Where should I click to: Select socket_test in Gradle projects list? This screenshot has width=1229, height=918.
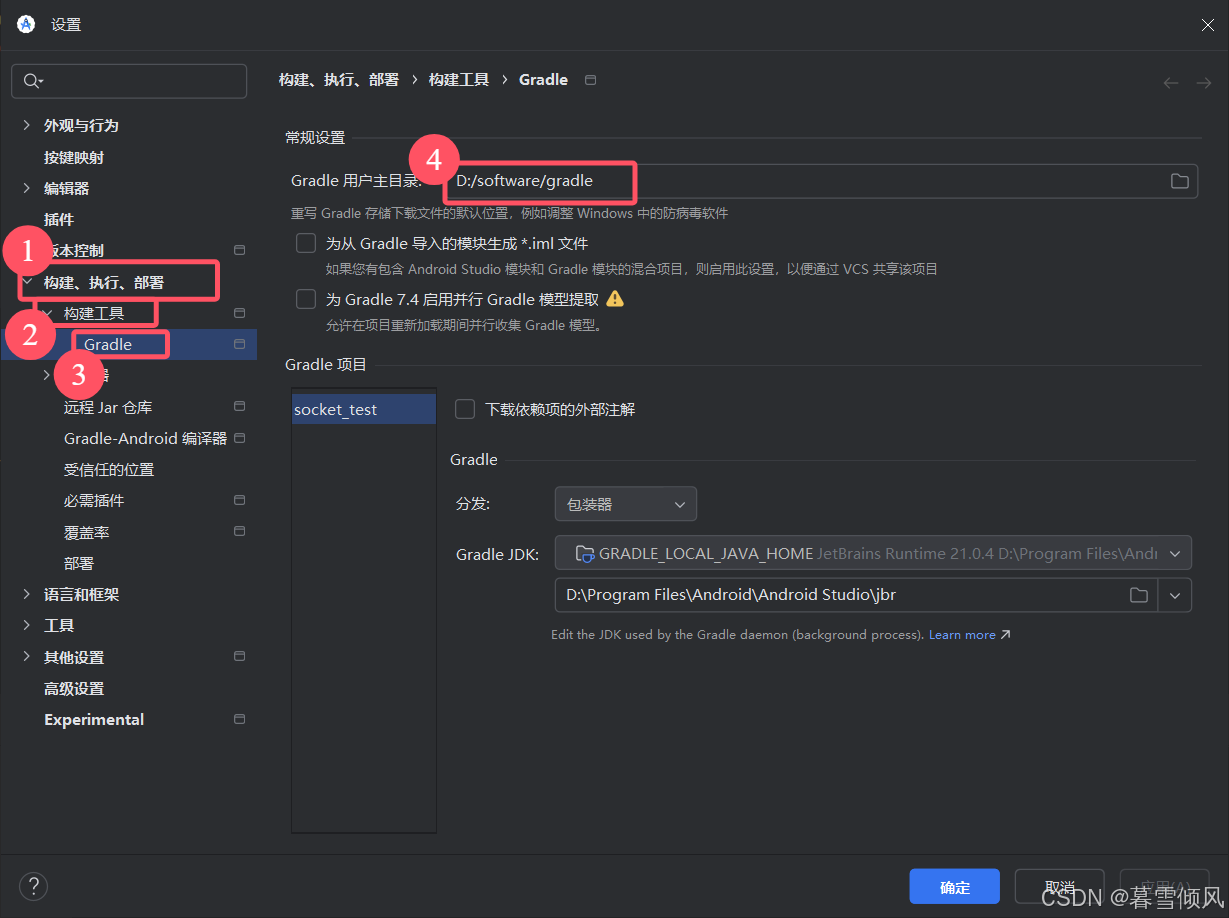pyautogui.click(x=364, y=409)
